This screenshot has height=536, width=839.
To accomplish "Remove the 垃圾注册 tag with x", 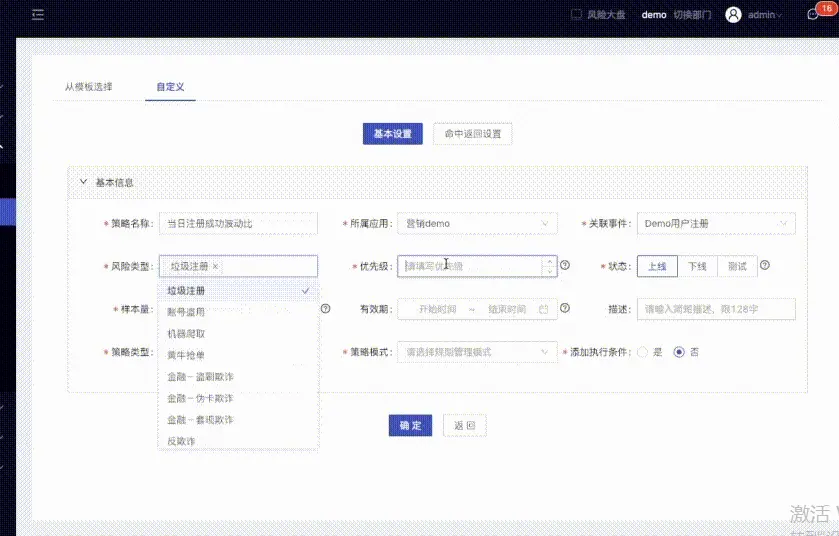I will (x=216, y=266).
